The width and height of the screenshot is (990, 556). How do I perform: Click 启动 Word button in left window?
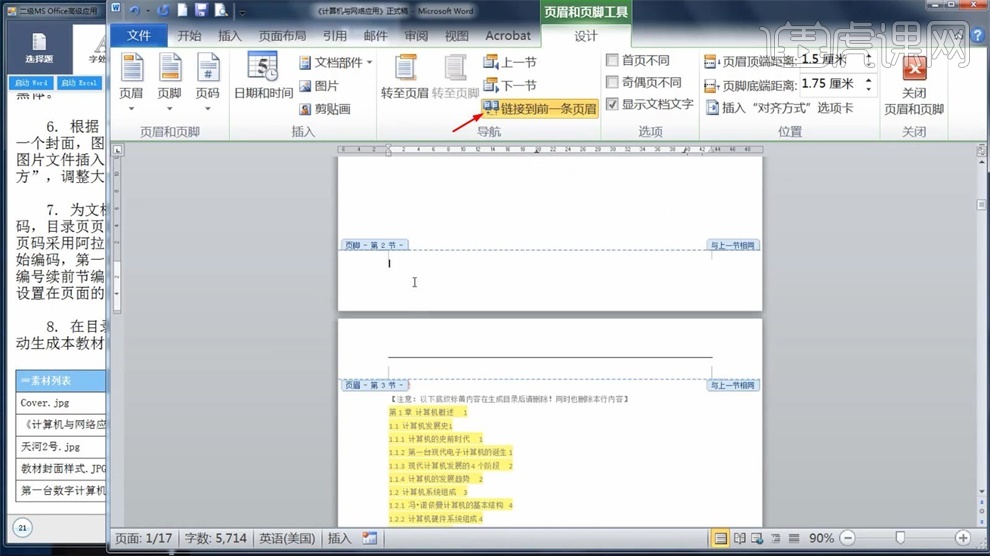(x=31, y=83)
